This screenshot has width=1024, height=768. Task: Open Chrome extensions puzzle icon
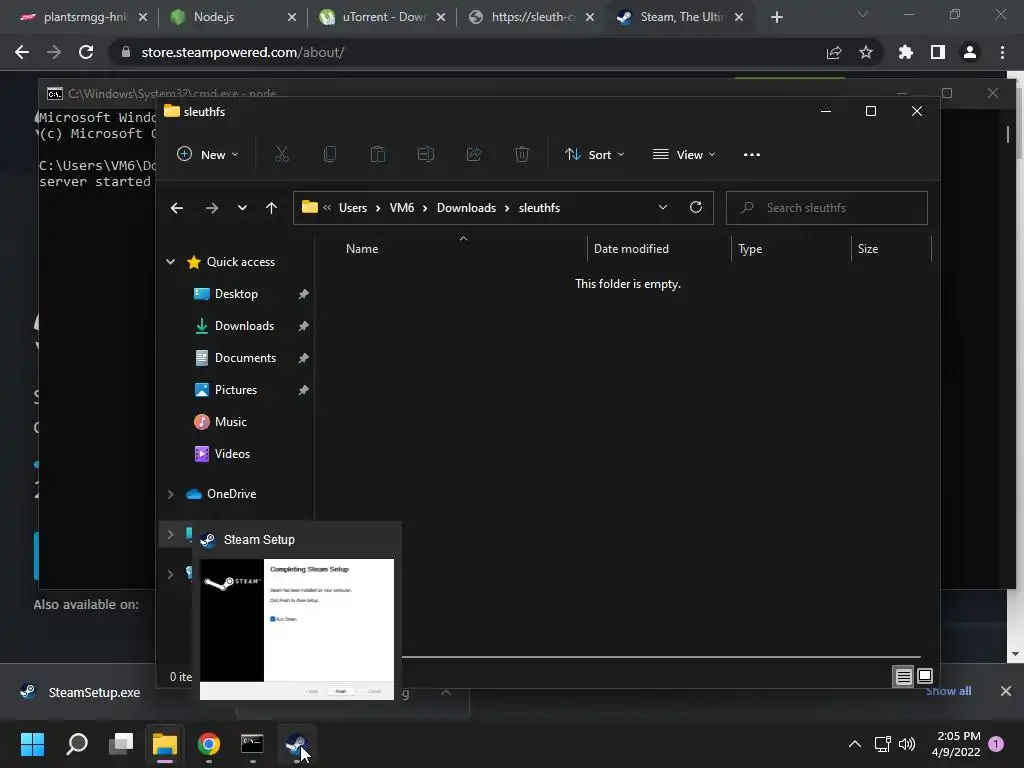click(905, 52)
